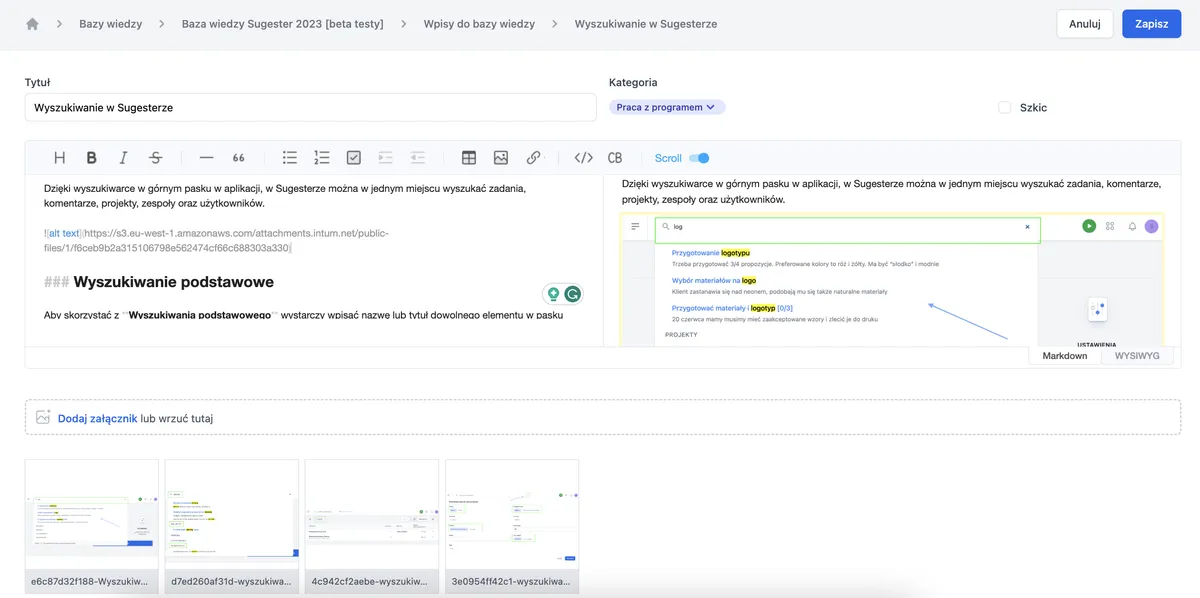Viewport: 1200px width, 598px height.
Task: Switch to the Markdown editor tab
Action: (x=1065, y=356)
